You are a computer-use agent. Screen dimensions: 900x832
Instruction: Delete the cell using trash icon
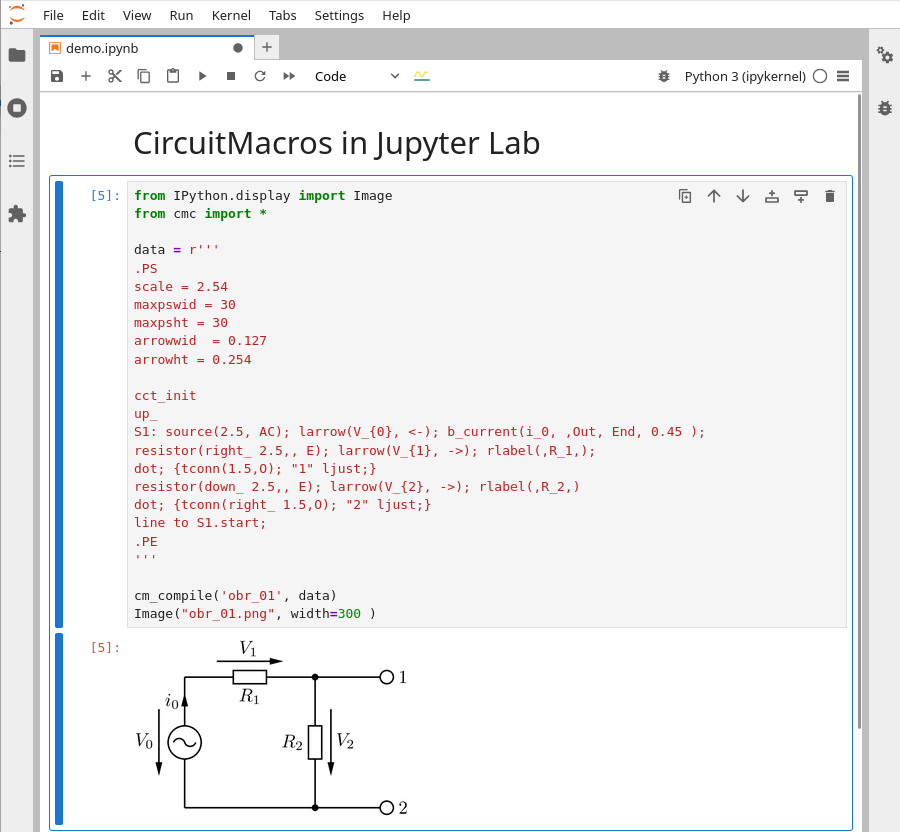[x=829, y=196]
